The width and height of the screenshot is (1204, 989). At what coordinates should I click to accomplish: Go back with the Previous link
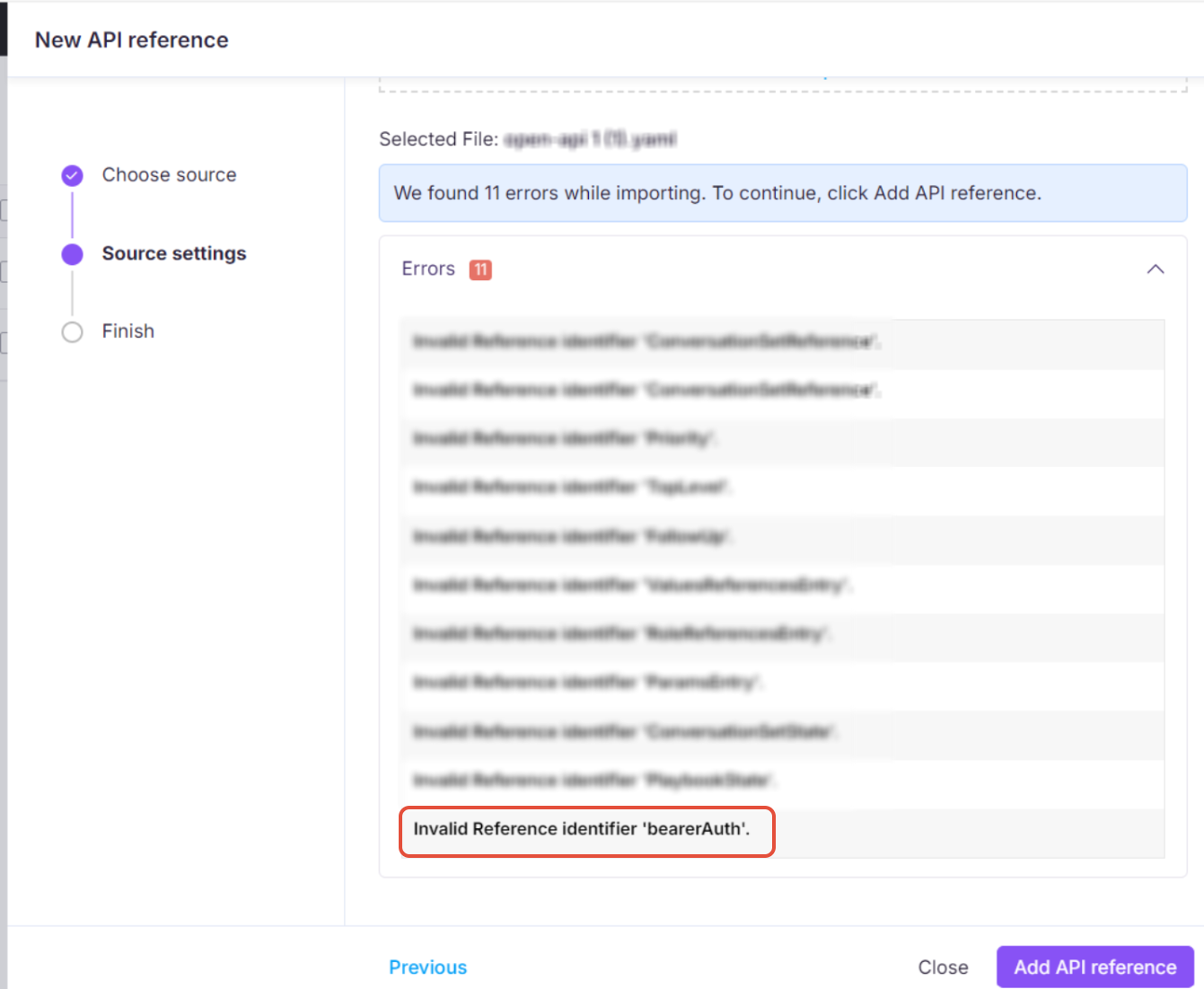point(427,967)
